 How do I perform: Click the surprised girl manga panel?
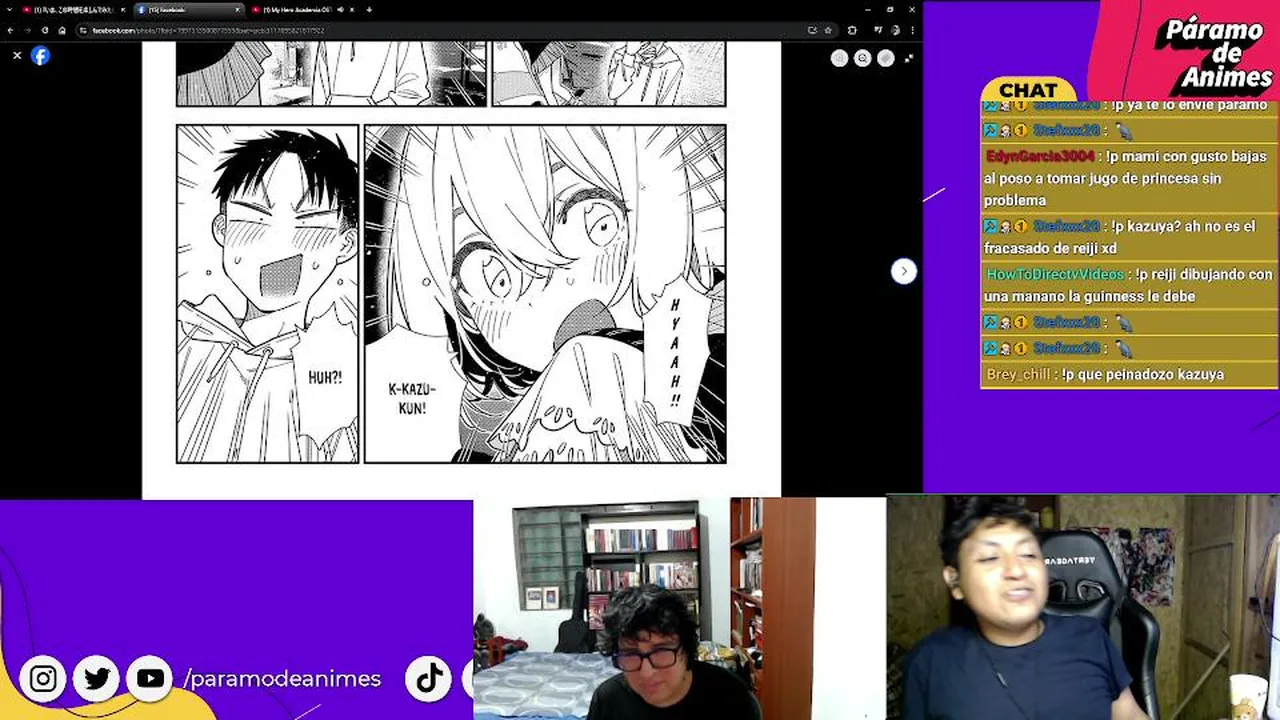tap(545, 294)
